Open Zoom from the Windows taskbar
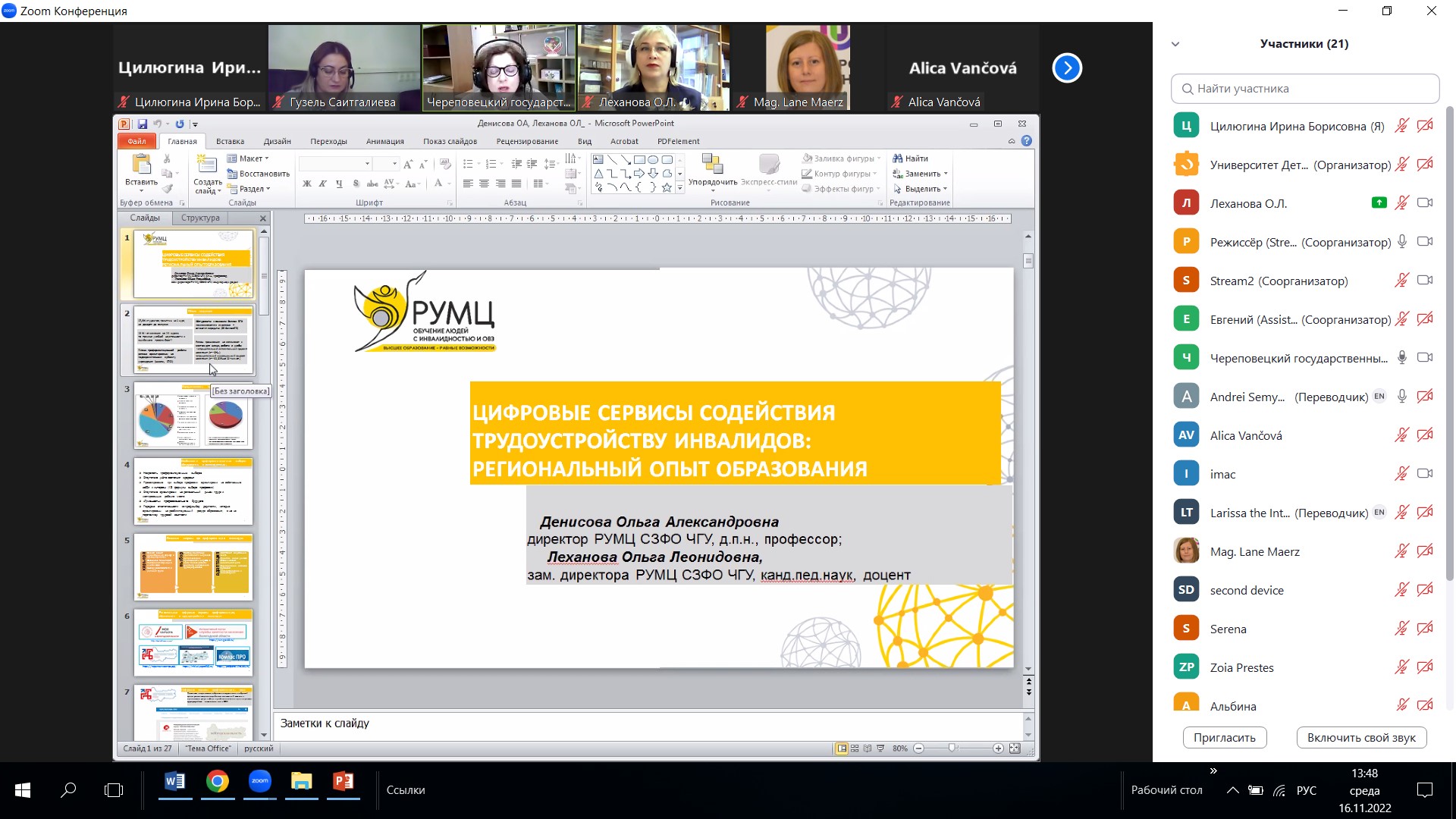Image resolution: width=1456 pixels, height=819 pixels. point(259,782)
